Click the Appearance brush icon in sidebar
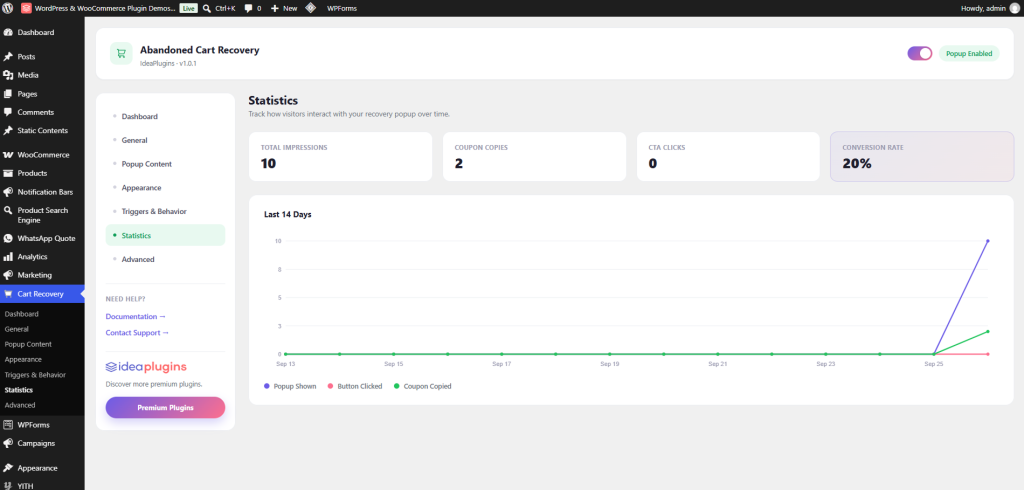 coord(8,468)
